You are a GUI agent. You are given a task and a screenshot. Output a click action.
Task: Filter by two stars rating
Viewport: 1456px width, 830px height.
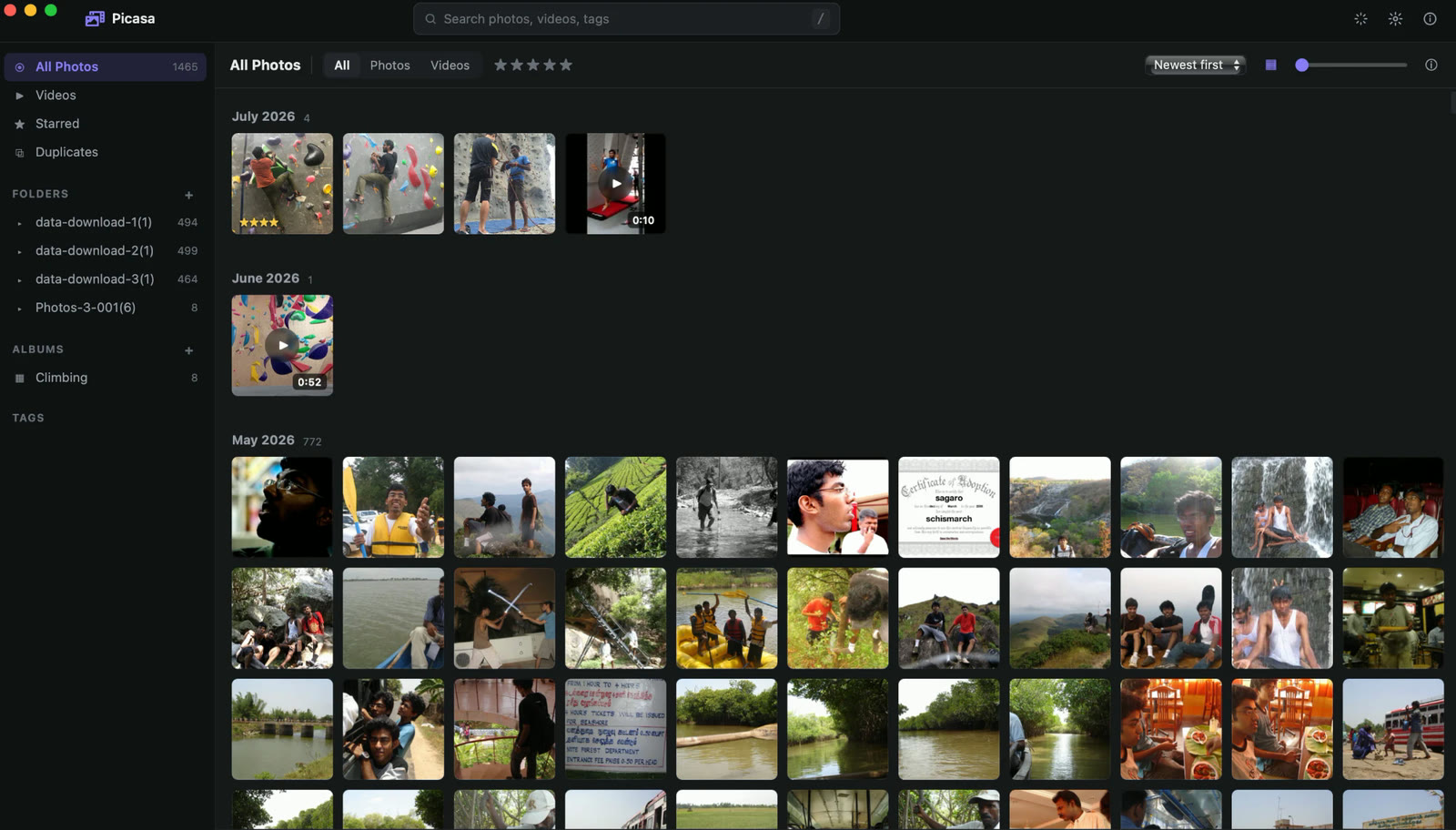click(x=517, y=65)
